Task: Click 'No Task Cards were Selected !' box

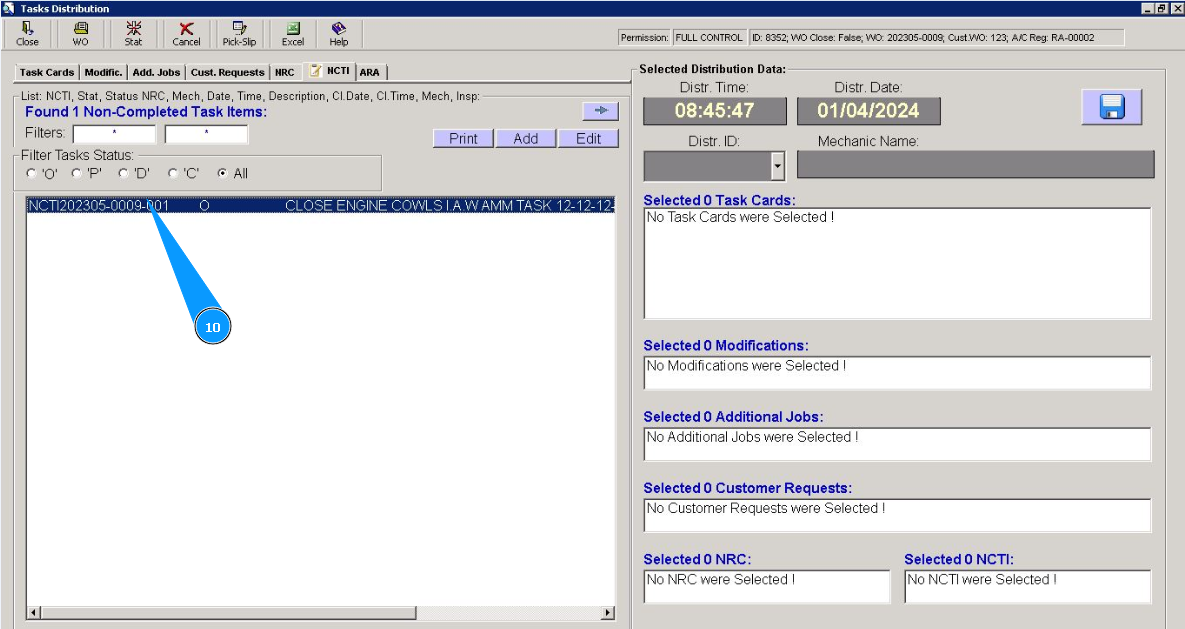Action: tap(897, 263)
